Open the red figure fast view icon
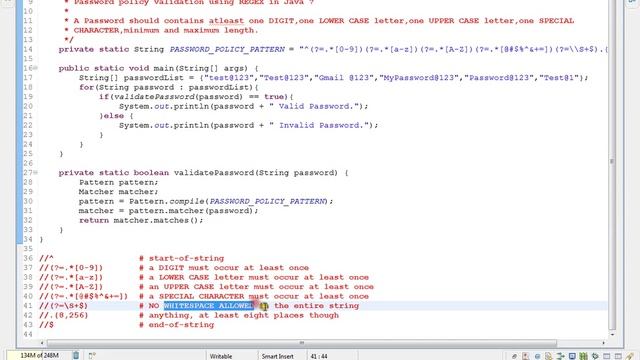 tap(525, 356)
